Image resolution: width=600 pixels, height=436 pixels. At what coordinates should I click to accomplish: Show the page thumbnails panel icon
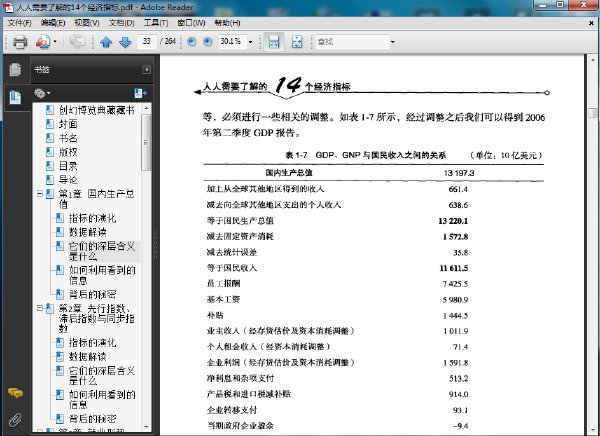[x=15, y=70]
